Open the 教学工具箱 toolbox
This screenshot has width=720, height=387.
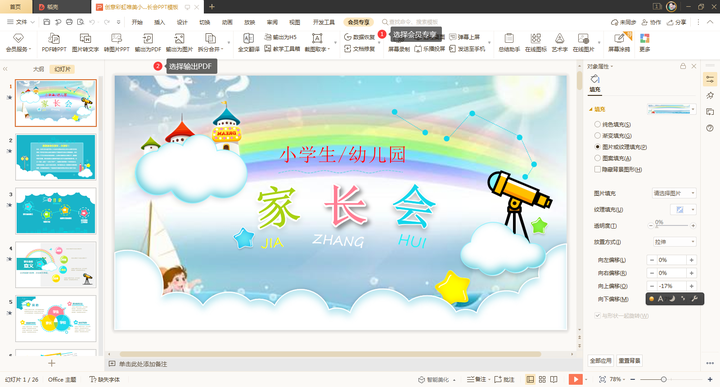click(282, 49)
